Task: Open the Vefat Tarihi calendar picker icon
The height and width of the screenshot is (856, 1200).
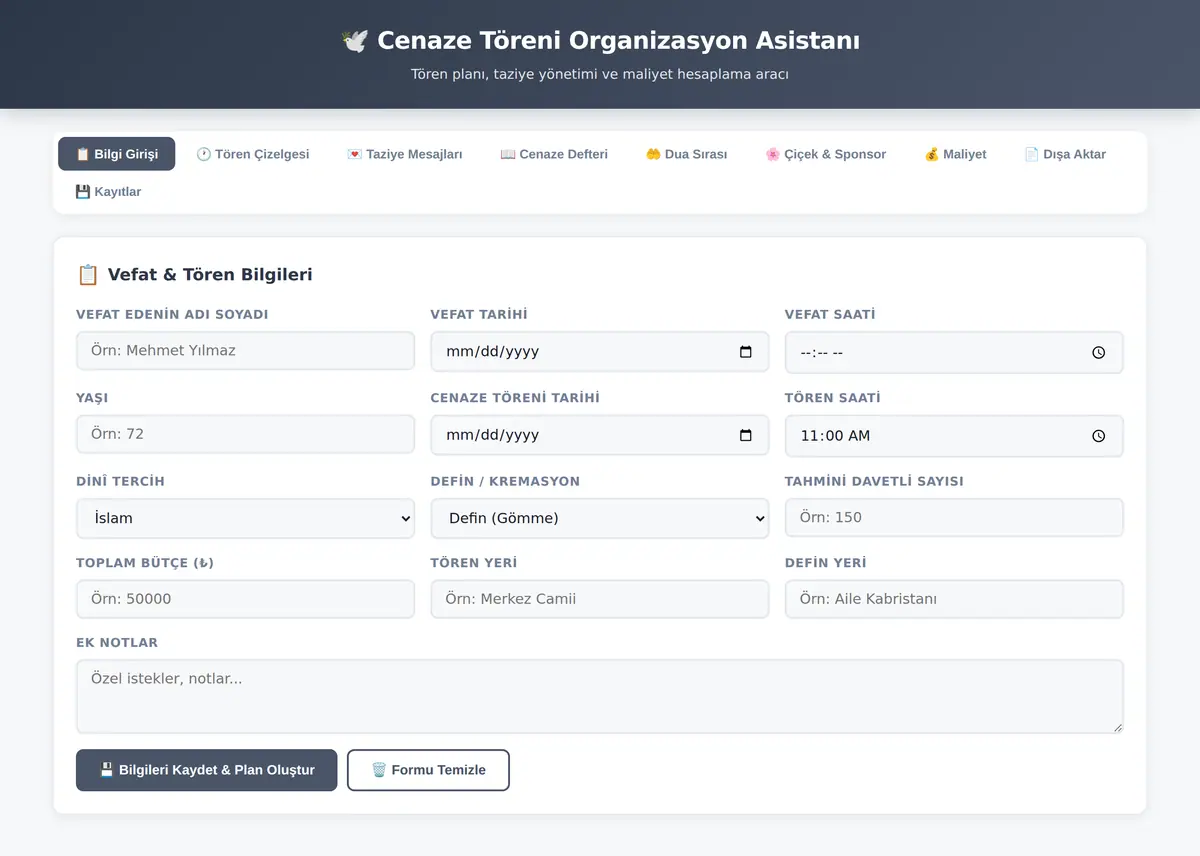Action: pos(746,352)
